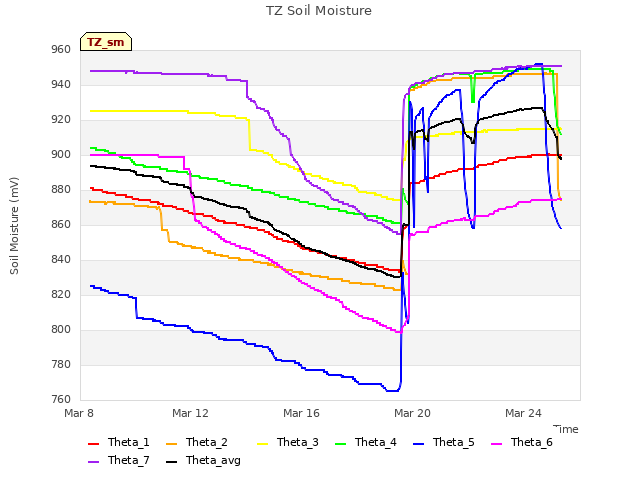Image resolution: width=640 pixels, height=480 pixels.
Task: Click the TZ_sm chart label tab
Action: (106, 42)
